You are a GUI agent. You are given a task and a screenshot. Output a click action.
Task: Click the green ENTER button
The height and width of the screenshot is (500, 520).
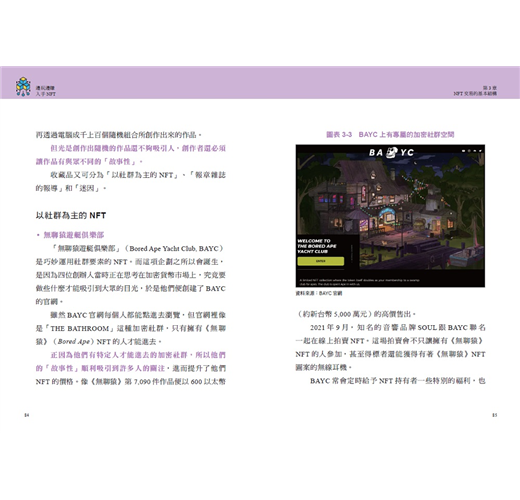pos(320,261)
